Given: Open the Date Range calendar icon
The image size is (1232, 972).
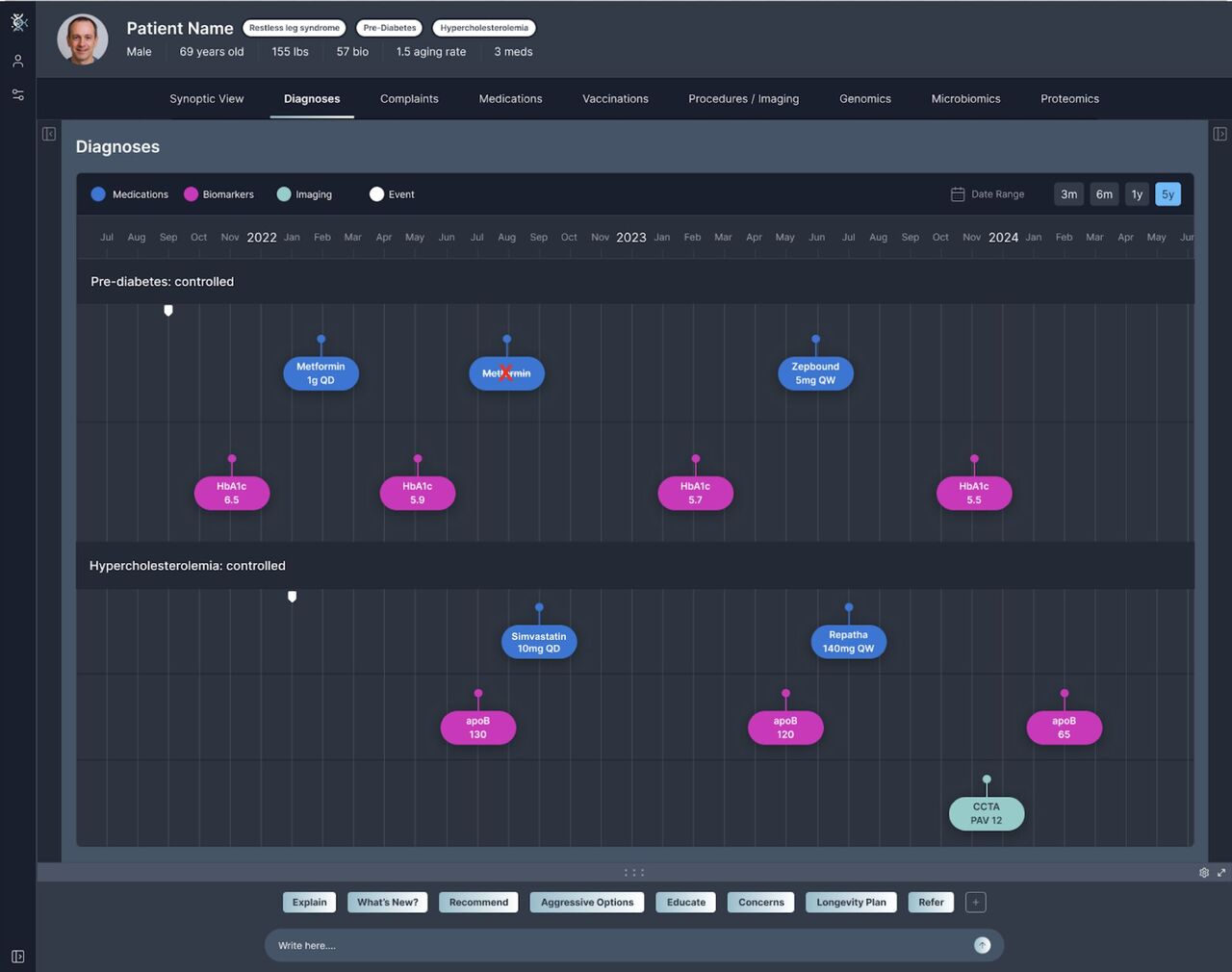Looking at the screenshot, I should 958,194.
